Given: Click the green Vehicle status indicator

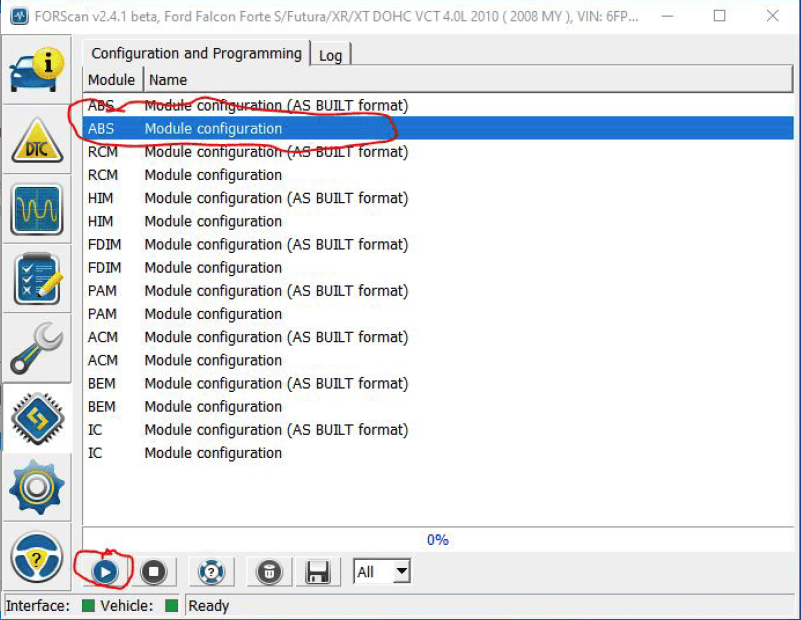Looking at the screenshot, I should point(172,606).
